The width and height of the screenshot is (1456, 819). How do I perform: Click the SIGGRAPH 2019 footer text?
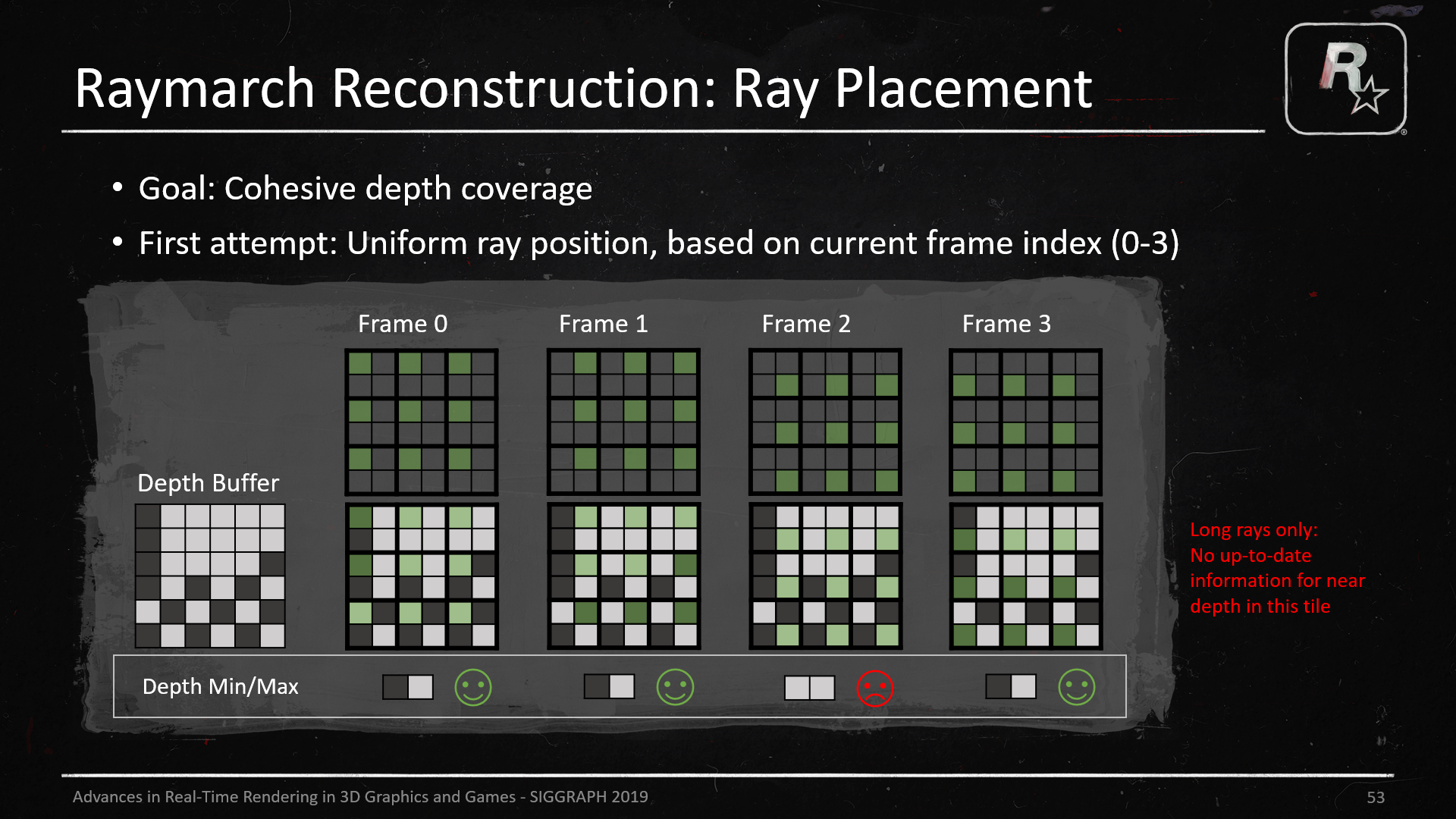(x=360, y=796)
